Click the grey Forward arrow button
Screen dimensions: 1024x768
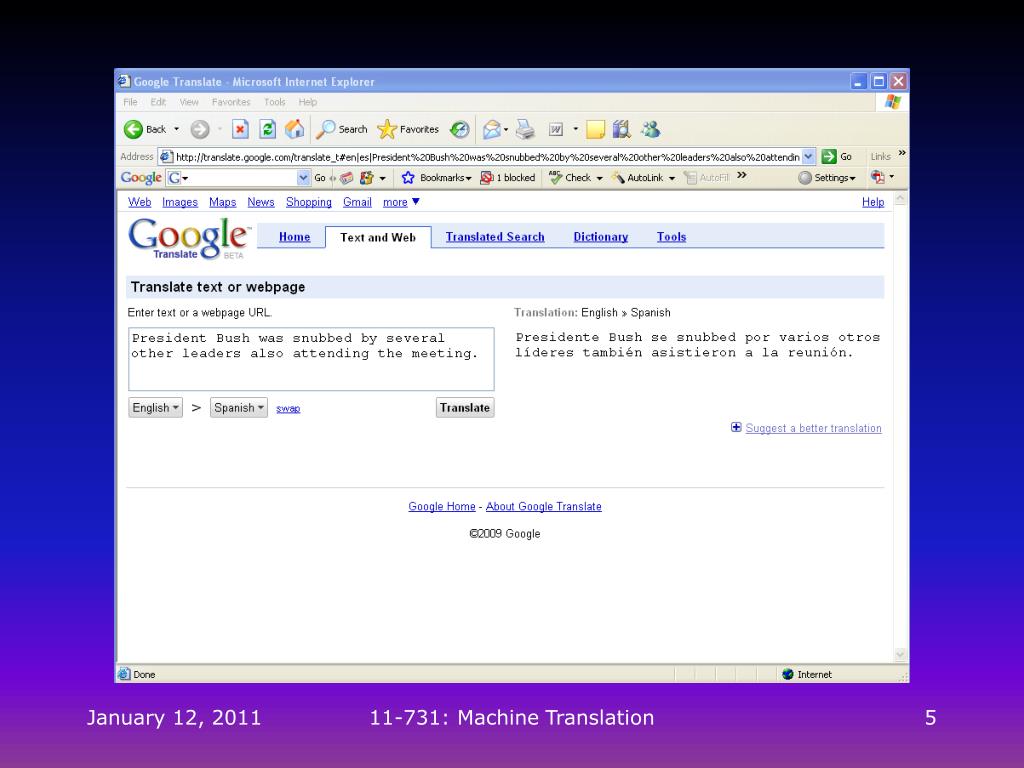[200, 129]
